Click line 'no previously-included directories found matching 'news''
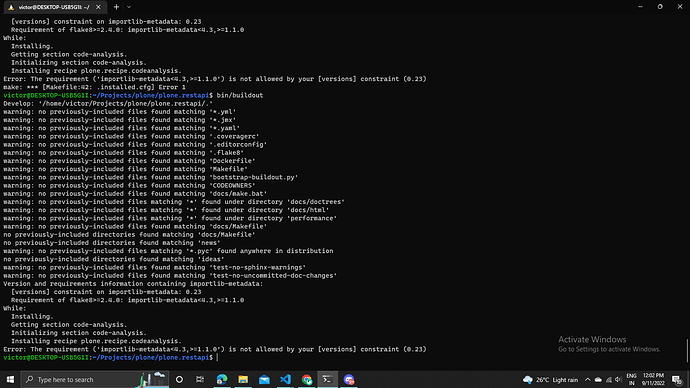This screenshot has height=388, width=690. coord(112,242)
